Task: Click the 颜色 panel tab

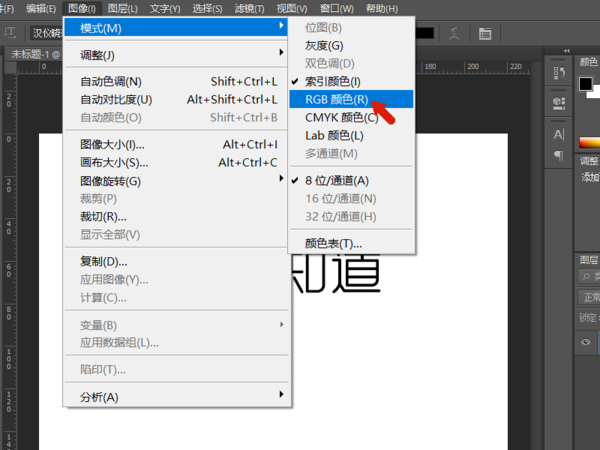Action: click(588, 62)
